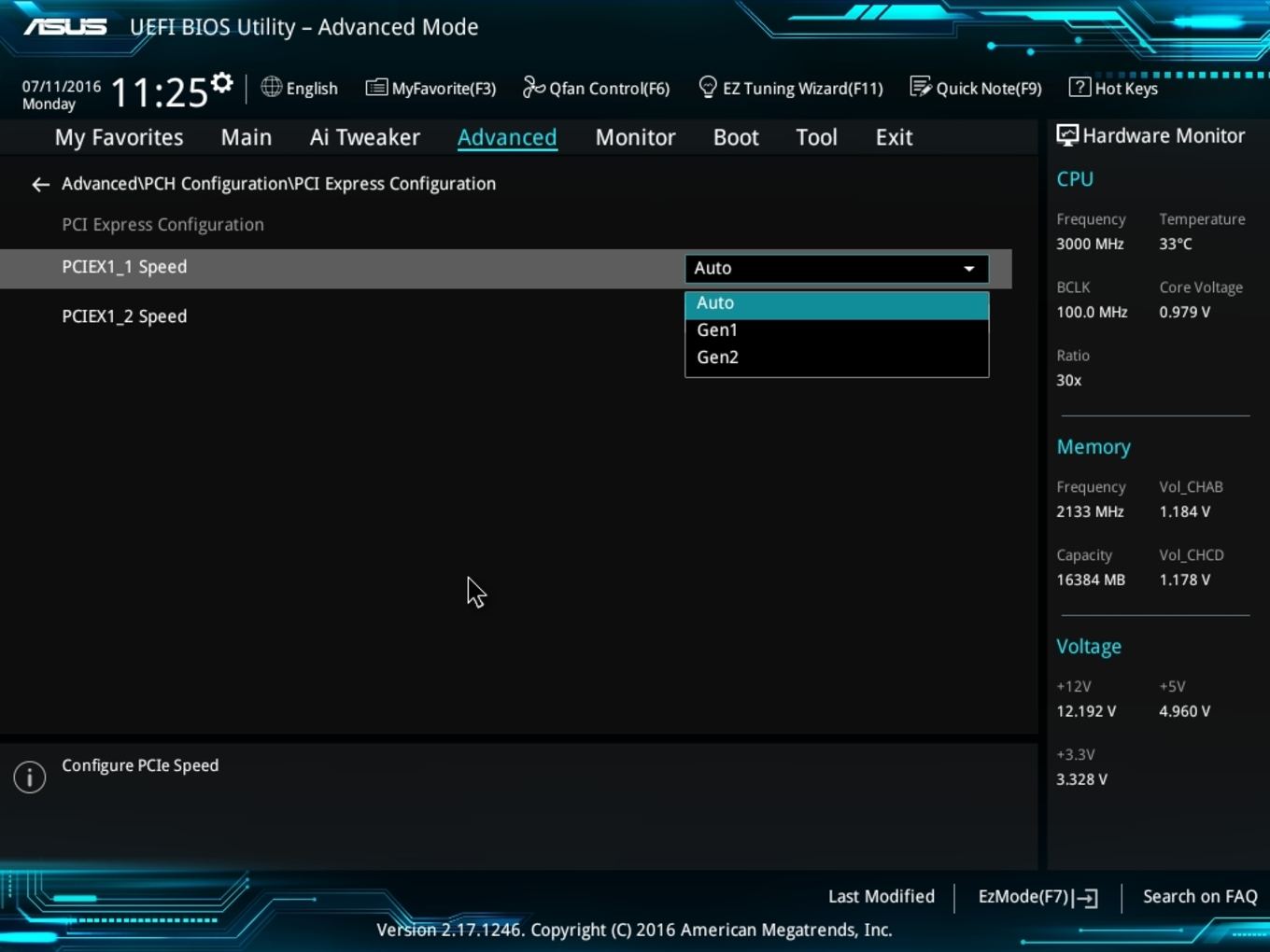Screen dimensions: 1270x952
Task: Click the CPU section heading
Action: [x=1075, y=179]
